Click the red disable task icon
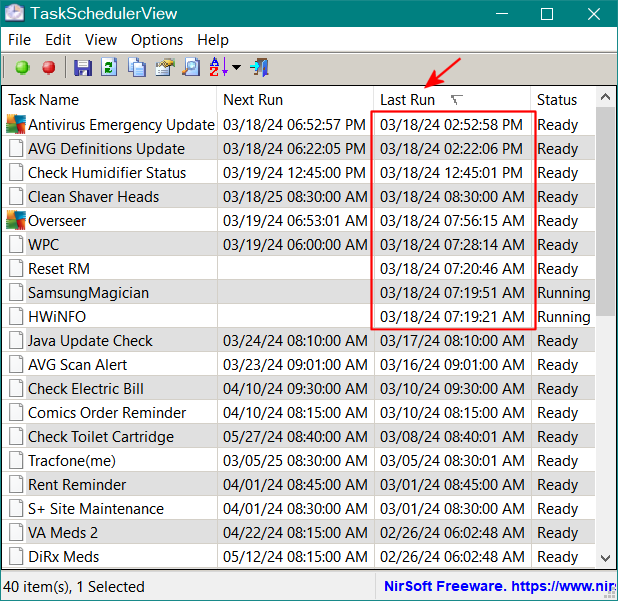 click(x=48, y=68)
